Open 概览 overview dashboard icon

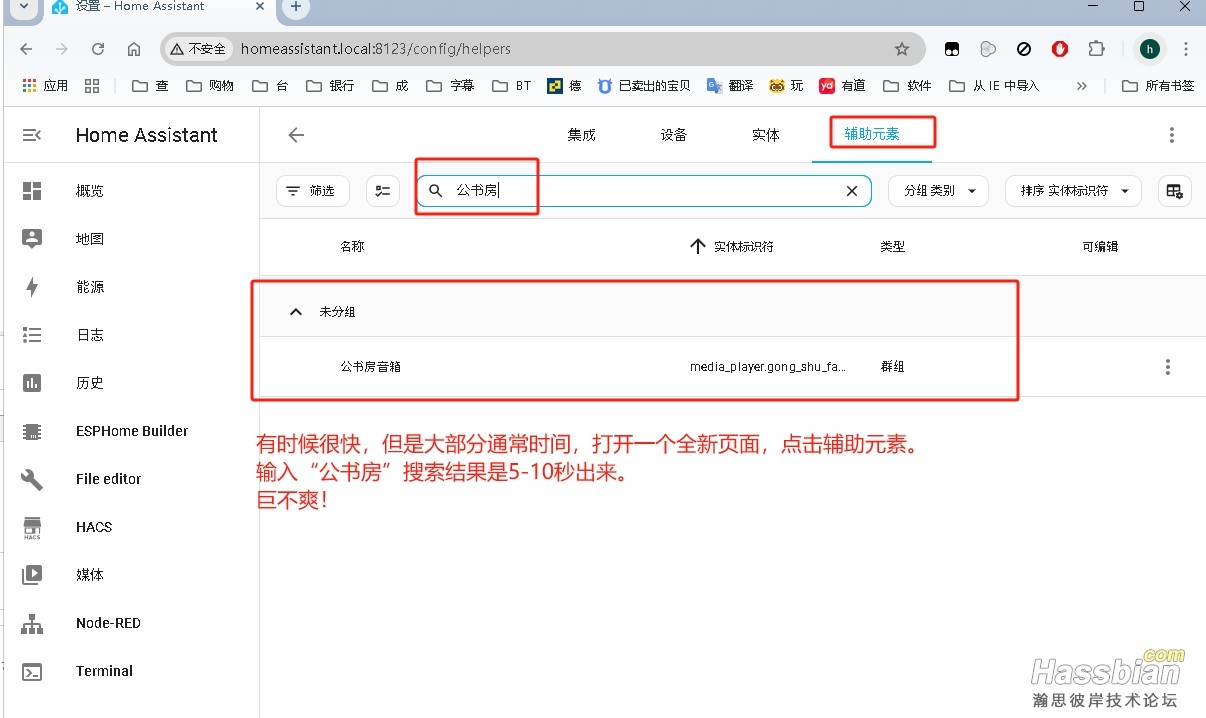coord(32,191)
